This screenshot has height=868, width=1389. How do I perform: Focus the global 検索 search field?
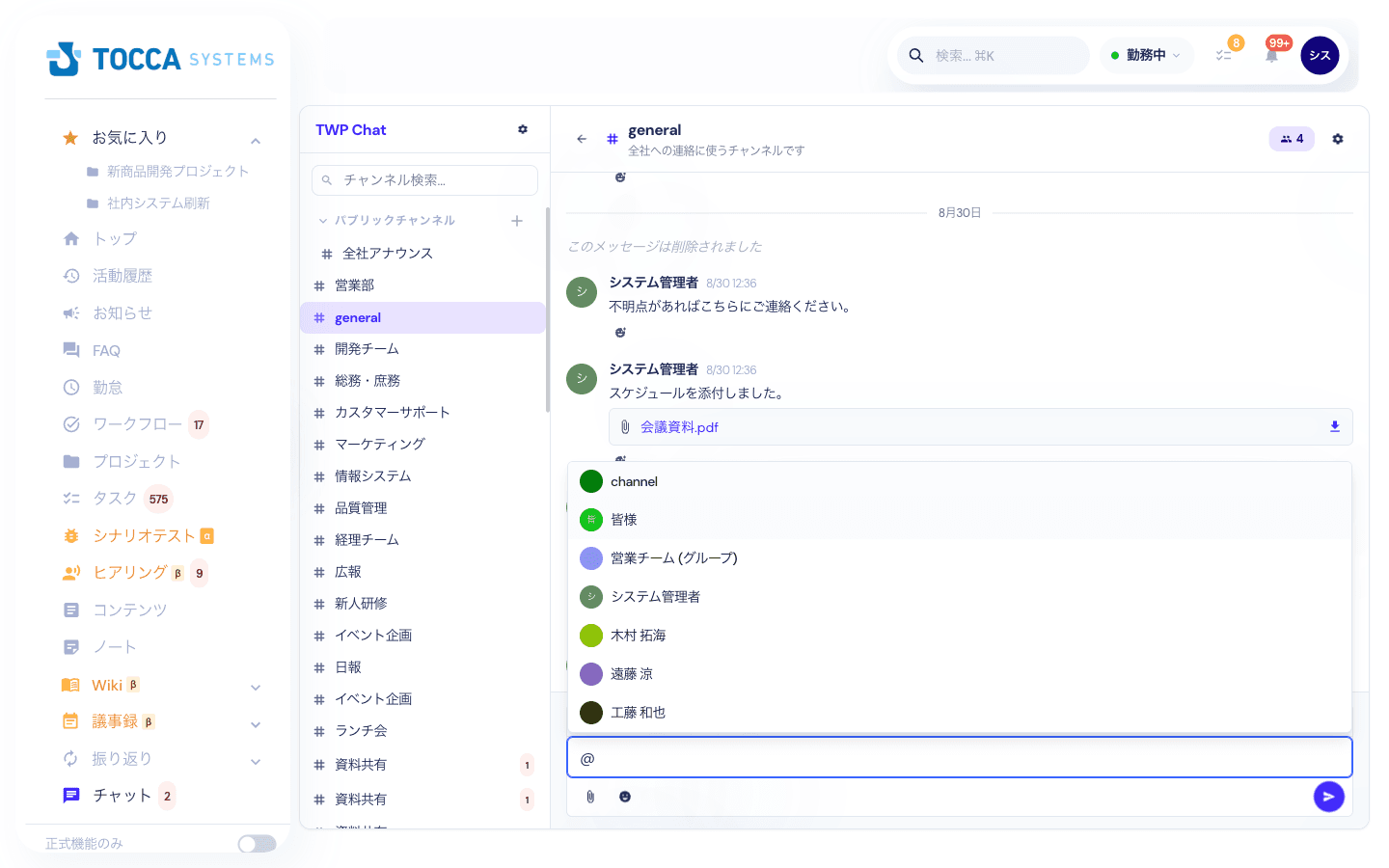pyautogui.click(x=994, y=56)
